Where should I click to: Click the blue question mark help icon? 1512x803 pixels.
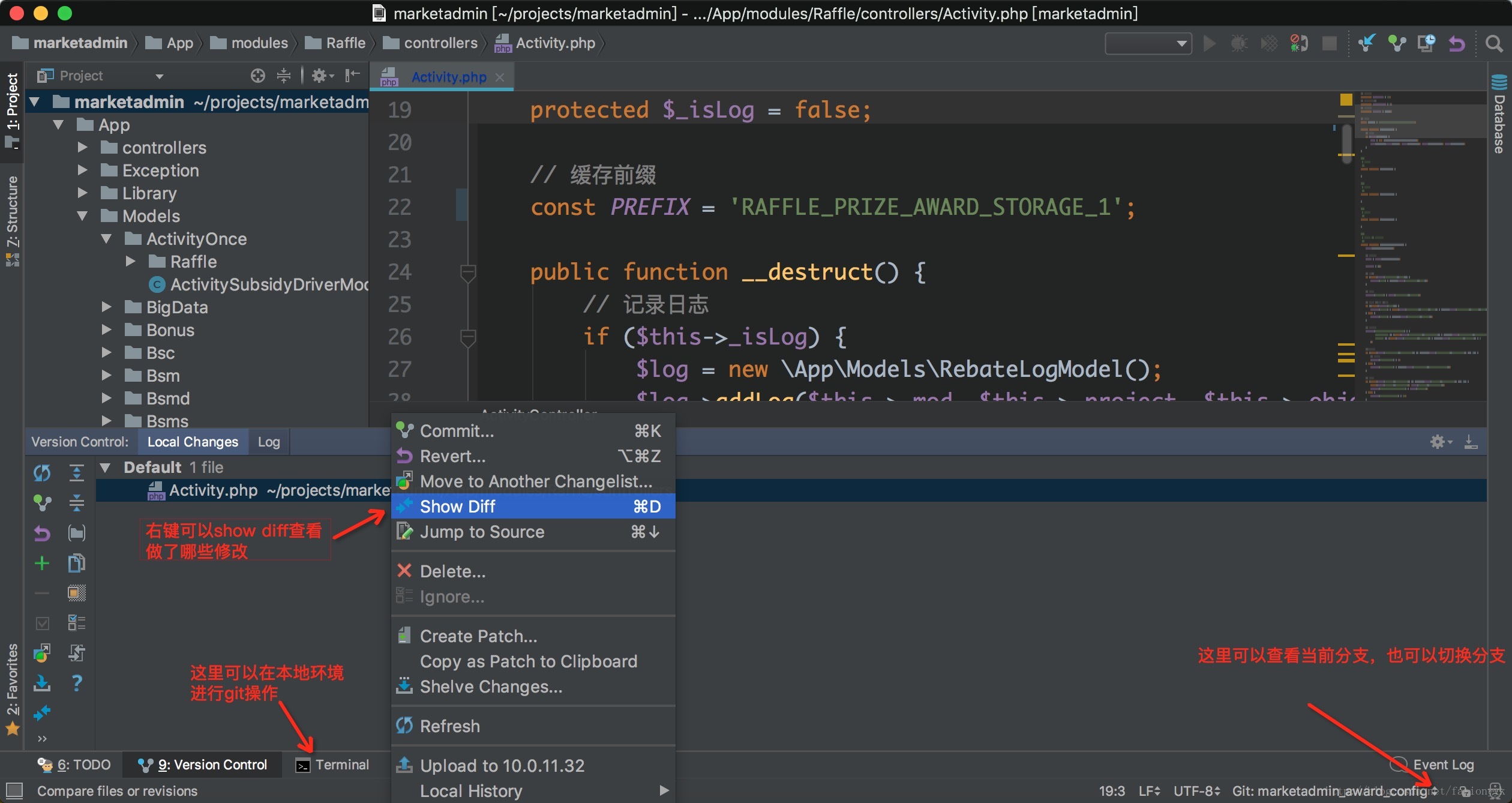click(77, 683)
